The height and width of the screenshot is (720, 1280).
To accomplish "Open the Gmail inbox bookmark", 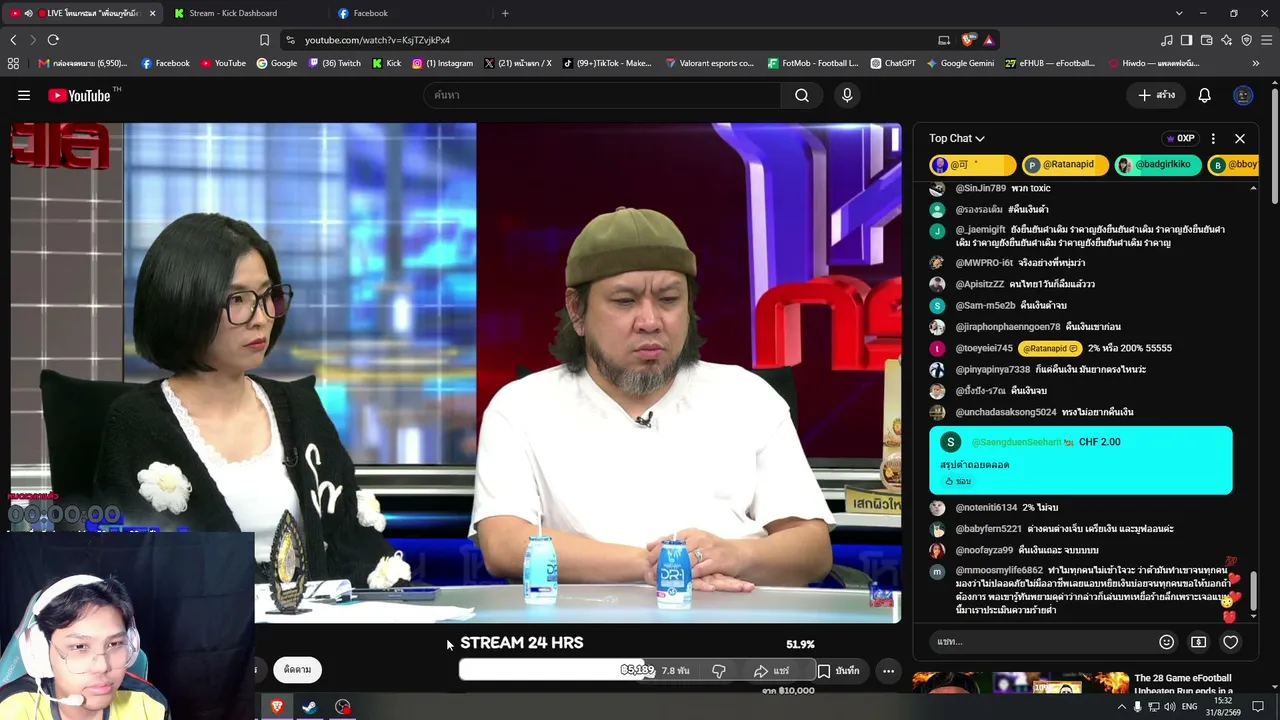I will 82,63.
